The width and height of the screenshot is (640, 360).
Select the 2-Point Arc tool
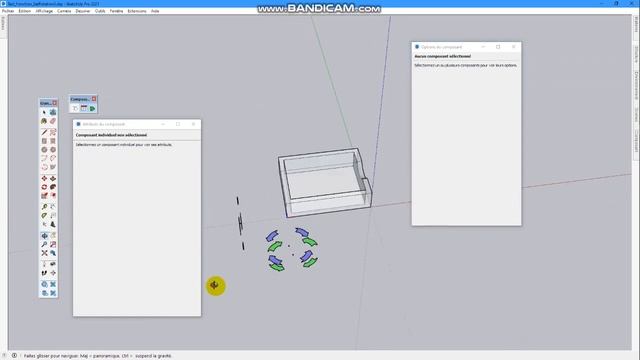pyautogui.click(x=53, y=158)
